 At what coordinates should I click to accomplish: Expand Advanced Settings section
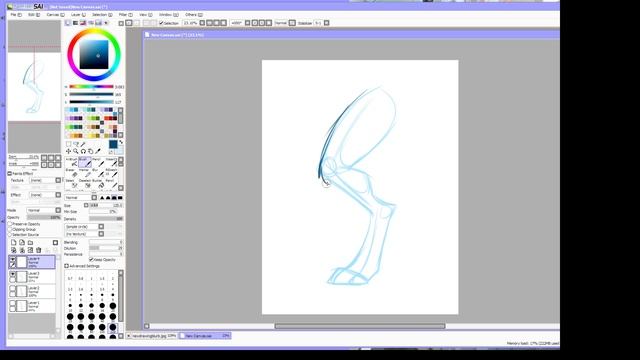[x=67, y=266]
